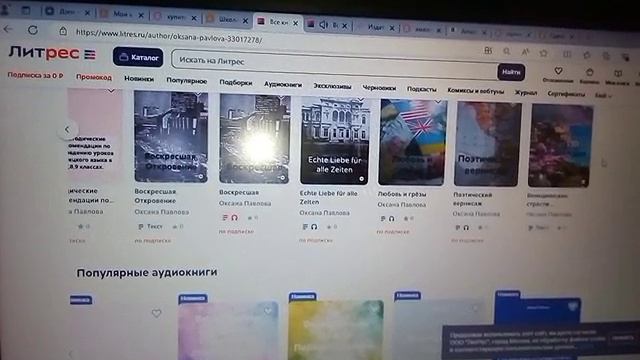640x360 pixels.
Task: Open the pink audiobook cover in Популярные аудиокниги
Action: [228, 331]
